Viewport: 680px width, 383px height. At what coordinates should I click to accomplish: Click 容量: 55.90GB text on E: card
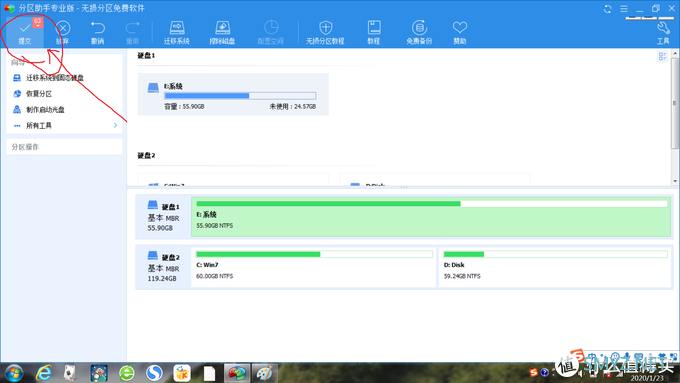(x=184, y=106)
